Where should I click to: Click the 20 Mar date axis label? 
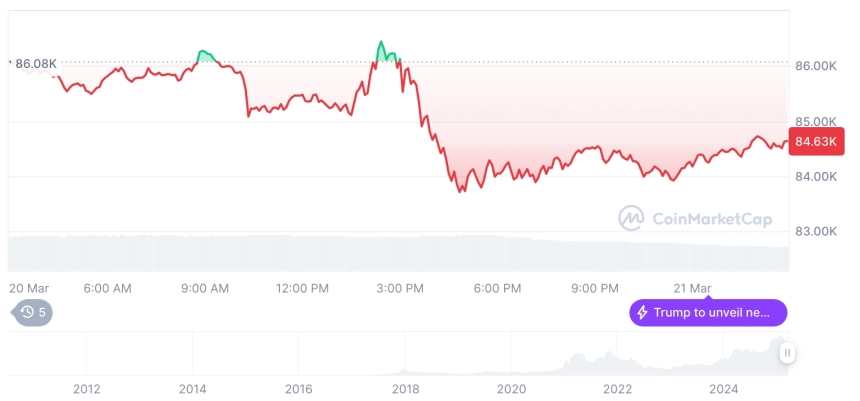[29, 289]
